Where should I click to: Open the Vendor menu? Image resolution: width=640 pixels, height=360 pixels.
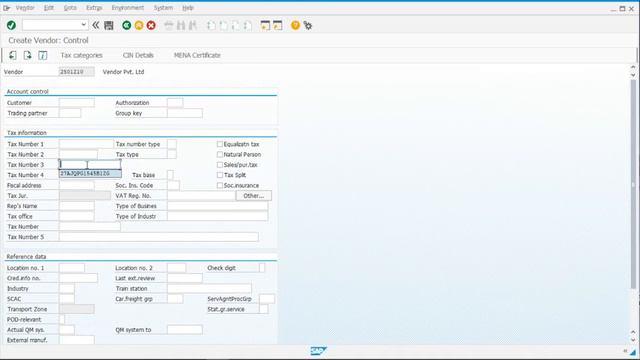coord(25,8)
